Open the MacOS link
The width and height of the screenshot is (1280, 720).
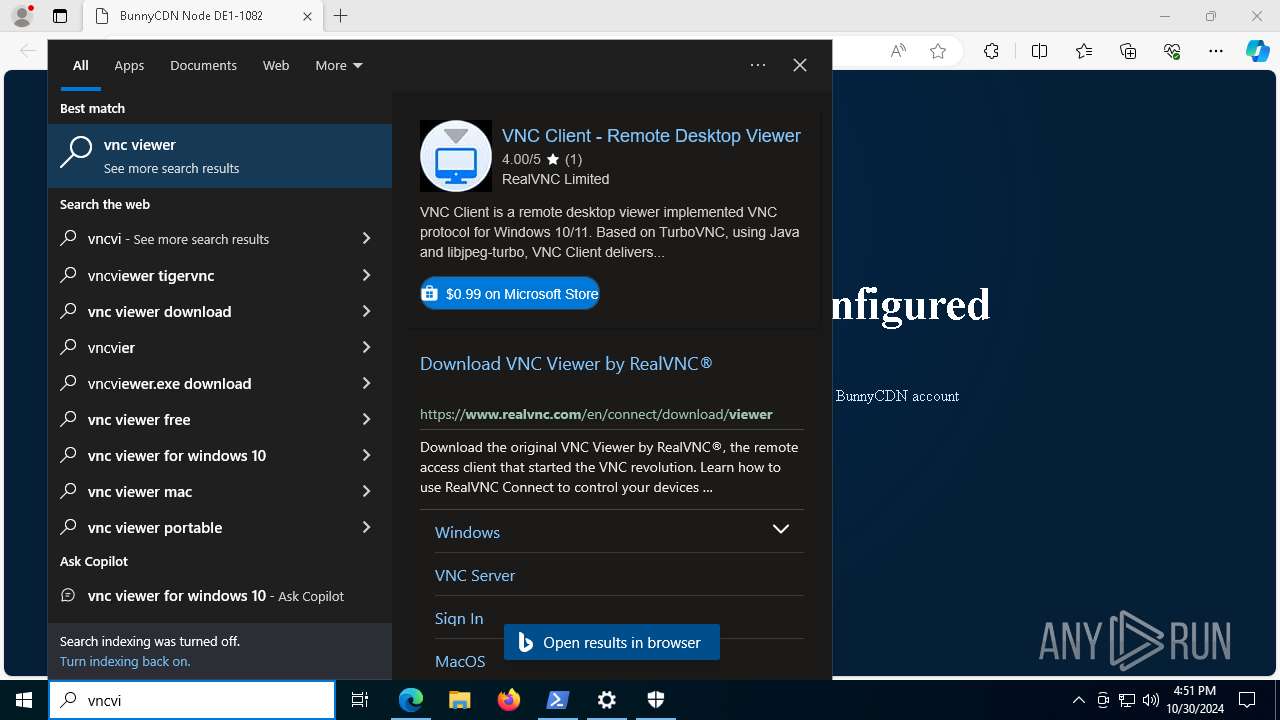460,661
